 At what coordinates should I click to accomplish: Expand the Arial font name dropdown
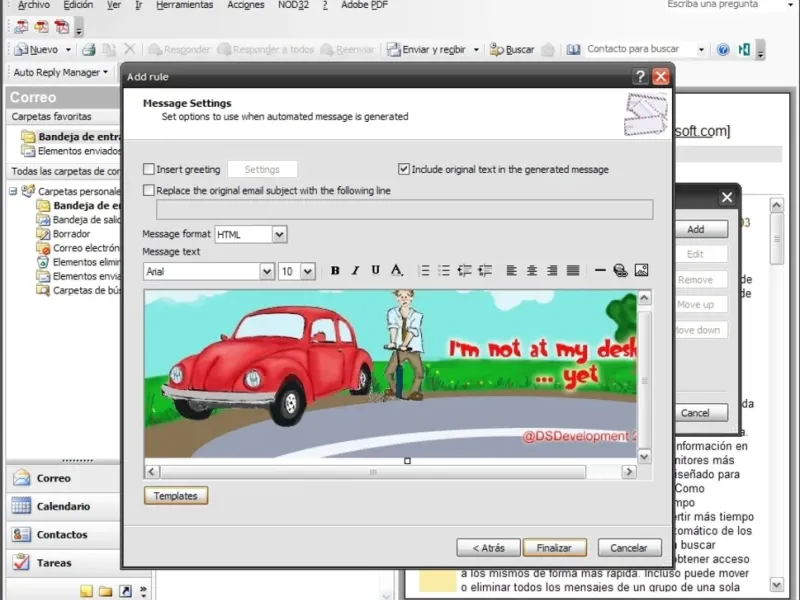pyautogui.click(x=266, y=271)
